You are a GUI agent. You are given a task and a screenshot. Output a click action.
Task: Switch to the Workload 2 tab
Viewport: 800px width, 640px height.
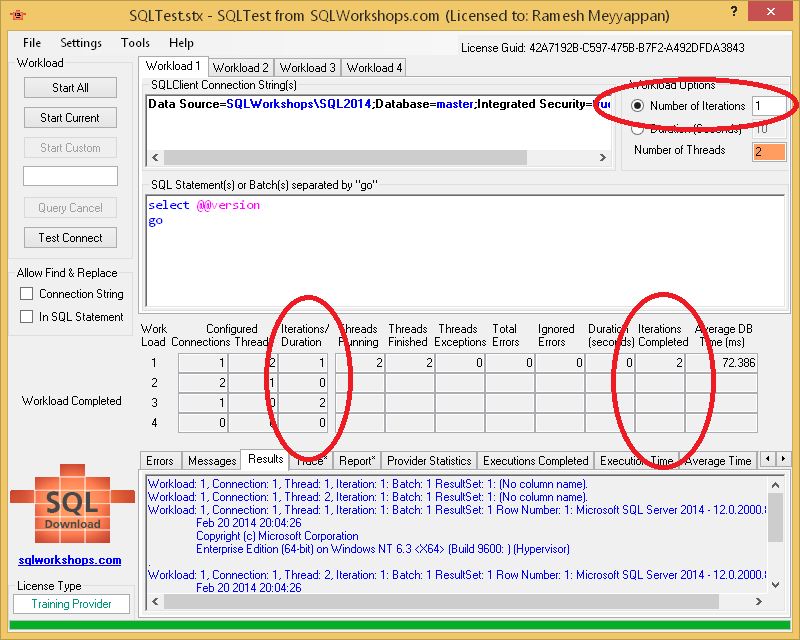[x=240, y=68]
